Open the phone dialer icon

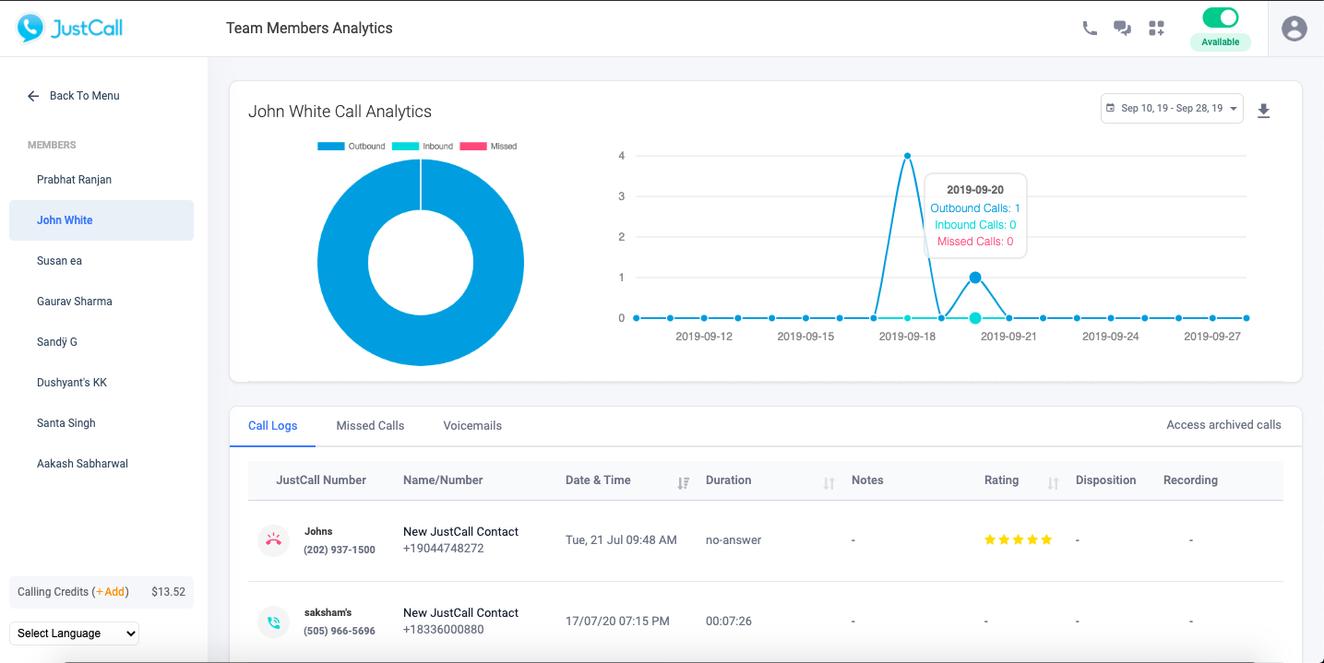(x=1090, y=28)
